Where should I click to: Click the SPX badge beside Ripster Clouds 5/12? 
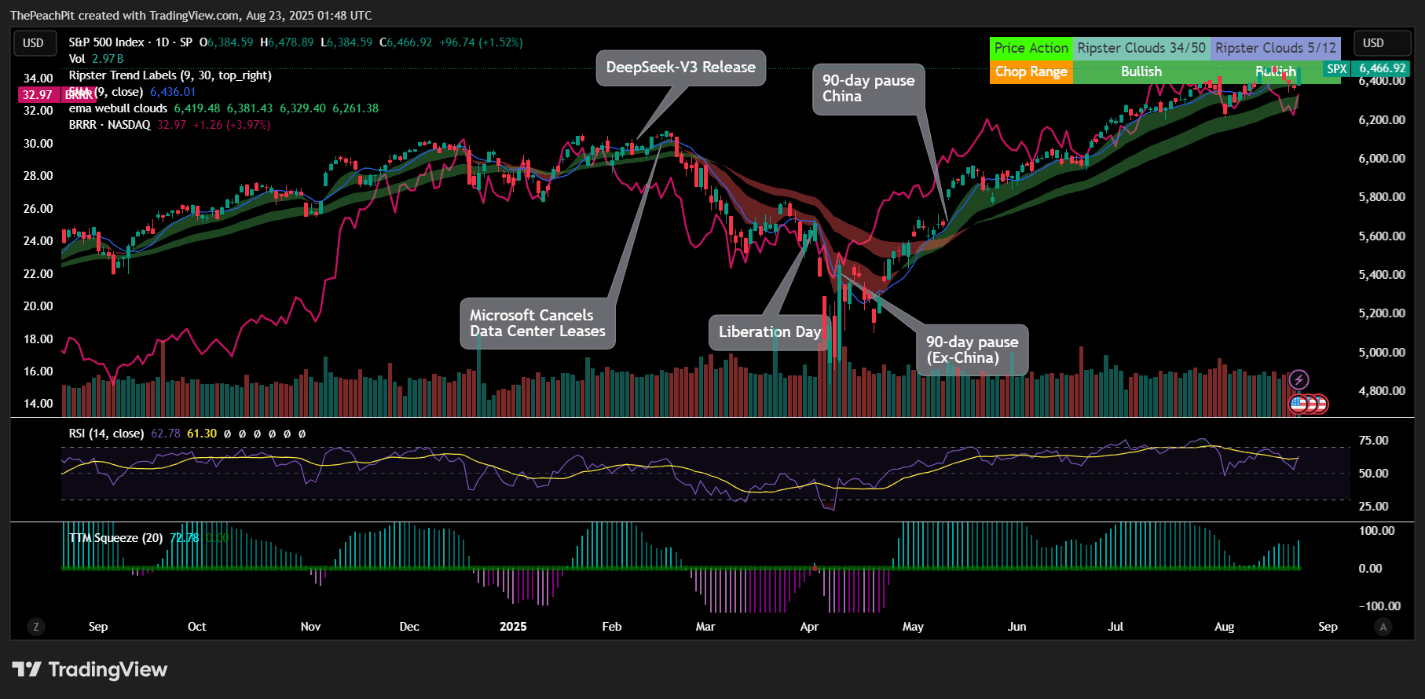tap(1336, 69)
